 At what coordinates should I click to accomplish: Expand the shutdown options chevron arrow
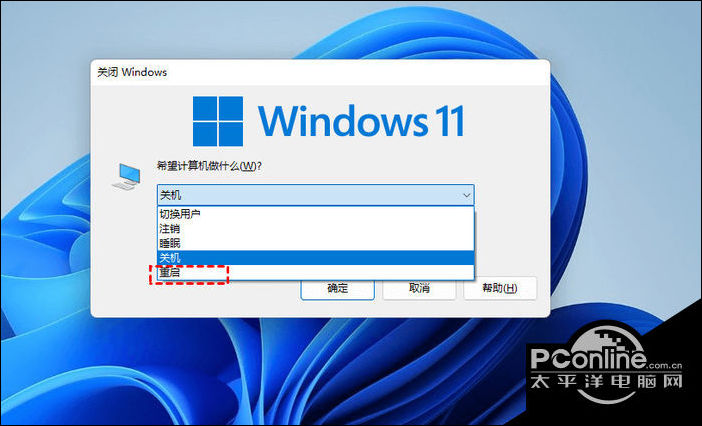click(x=465, y=195)
